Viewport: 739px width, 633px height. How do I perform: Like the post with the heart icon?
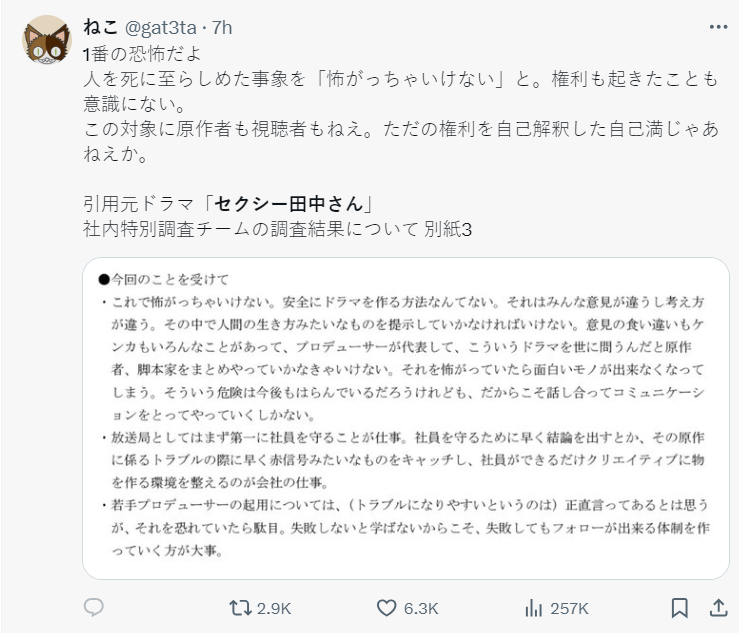pyautogui.click(x=387, y=607)
